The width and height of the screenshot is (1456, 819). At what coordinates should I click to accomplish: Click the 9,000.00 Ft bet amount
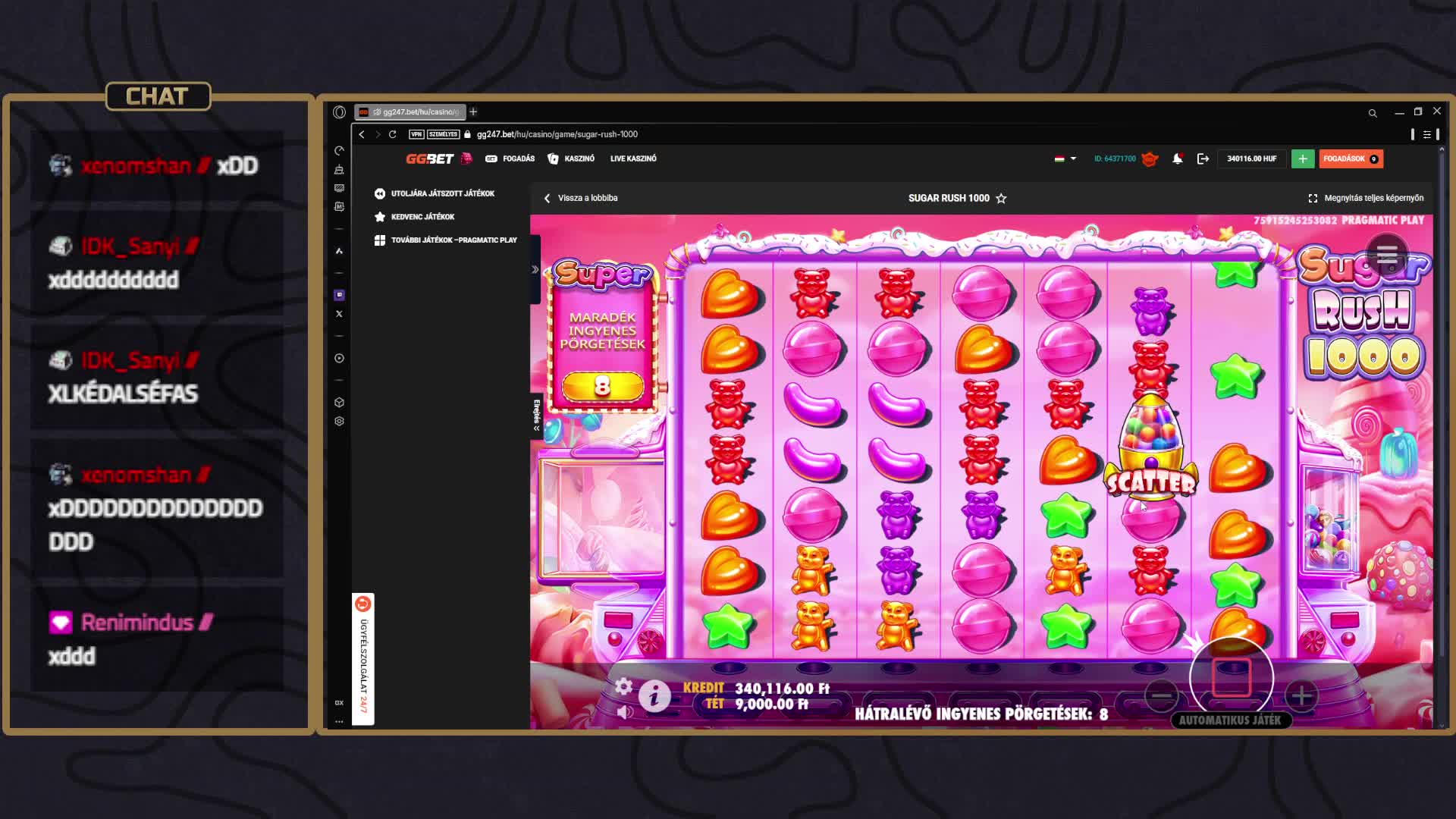coord(771,704)
